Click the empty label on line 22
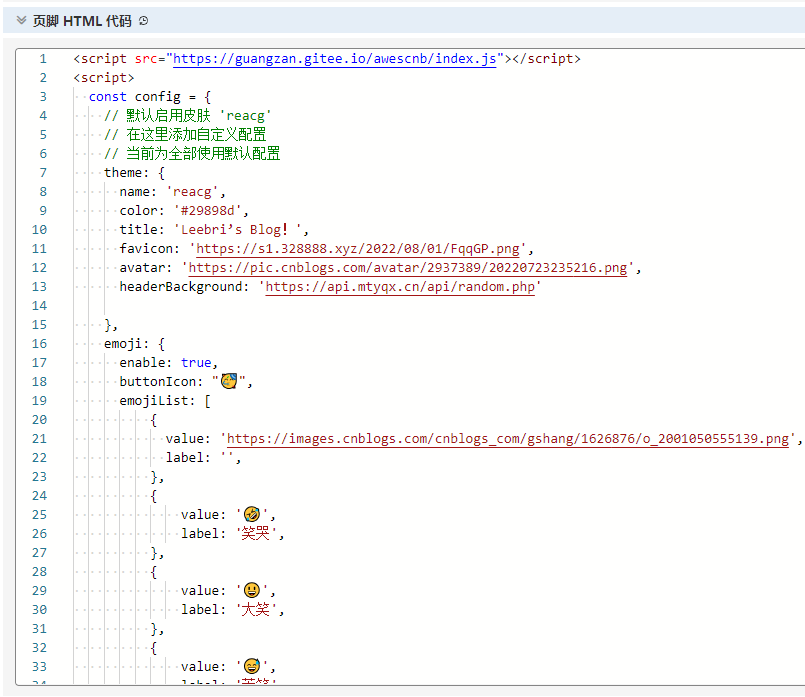 click(227, 458)
